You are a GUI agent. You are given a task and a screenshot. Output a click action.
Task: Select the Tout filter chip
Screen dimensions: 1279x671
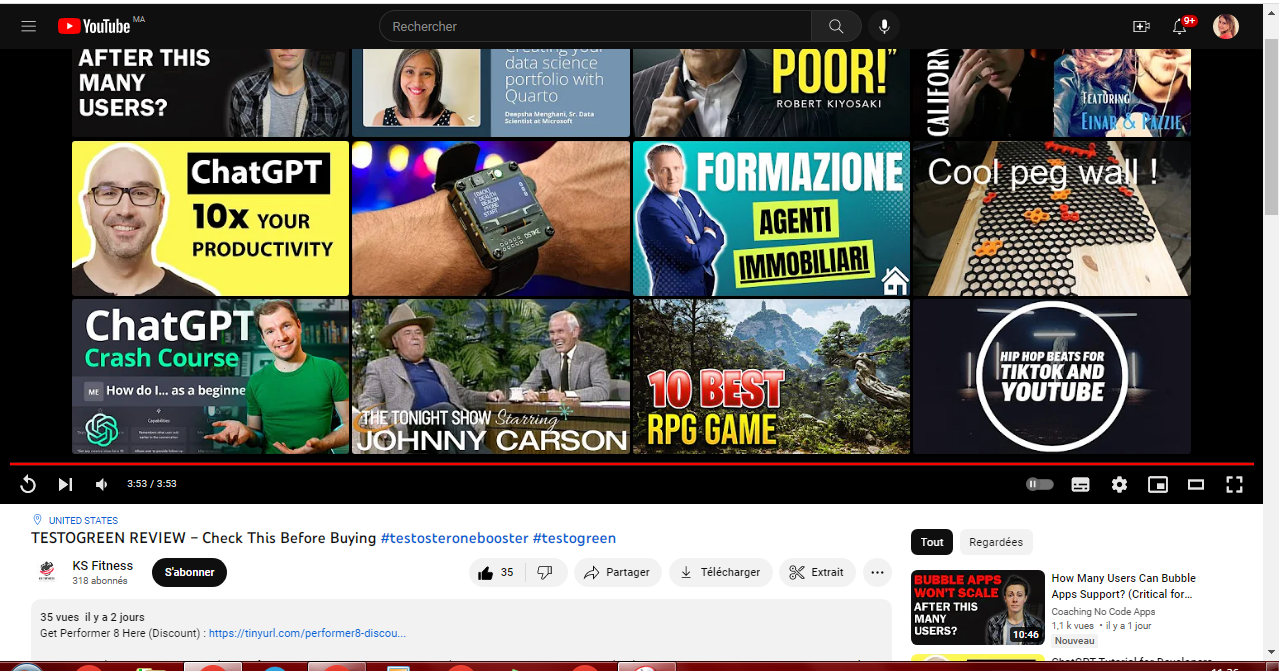click(932, 542)
